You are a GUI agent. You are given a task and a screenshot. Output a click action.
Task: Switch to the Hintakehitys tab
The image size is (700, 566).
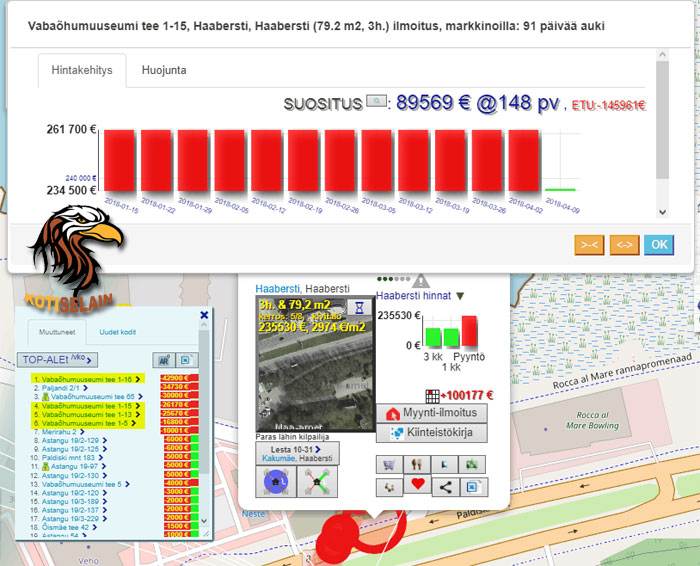(x=82, y=70)
